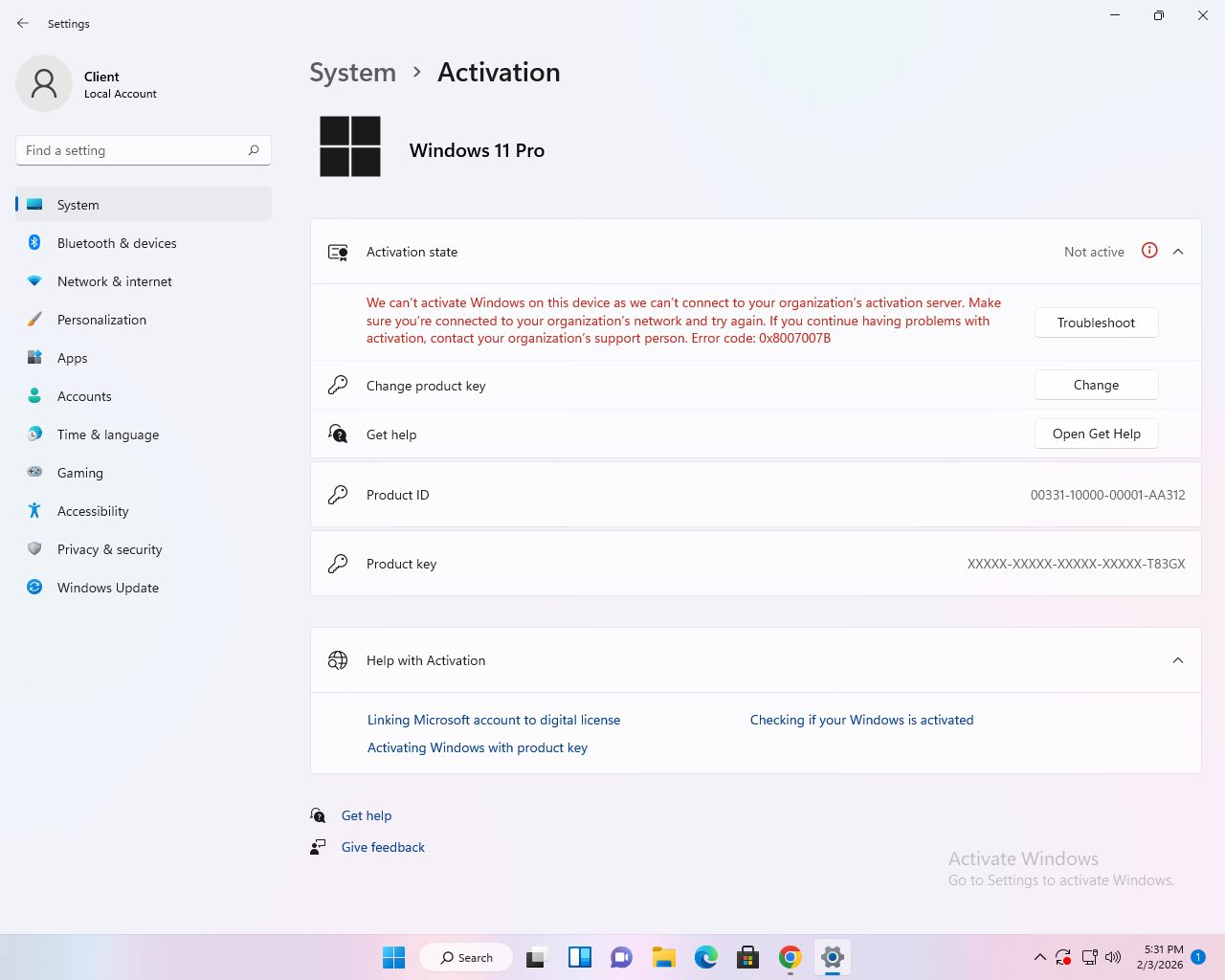Viewport: 1225px width, 980px height.
Task: Open Apps settings
Action: 144,358
